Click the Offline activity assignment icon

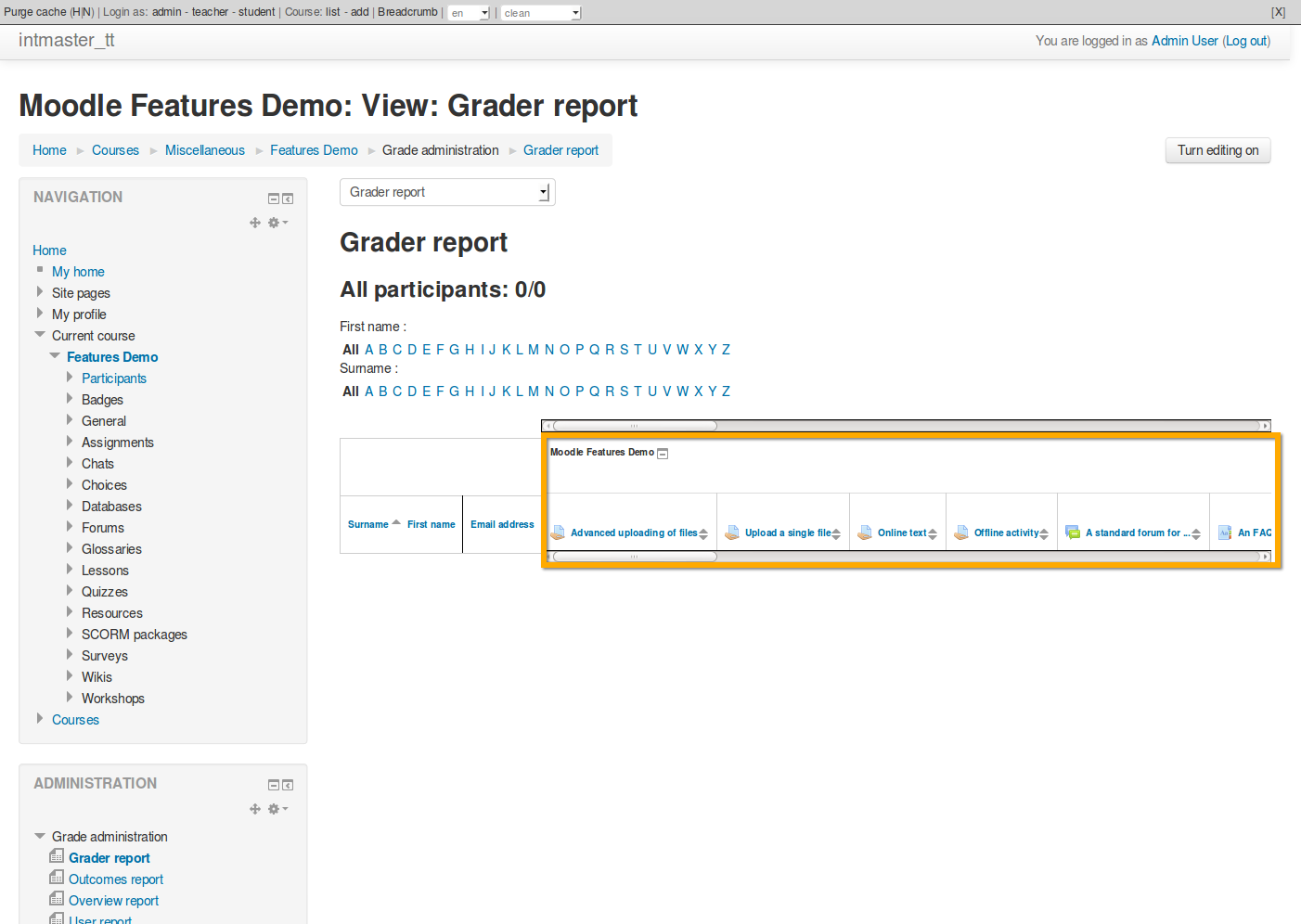coord(961,533)
